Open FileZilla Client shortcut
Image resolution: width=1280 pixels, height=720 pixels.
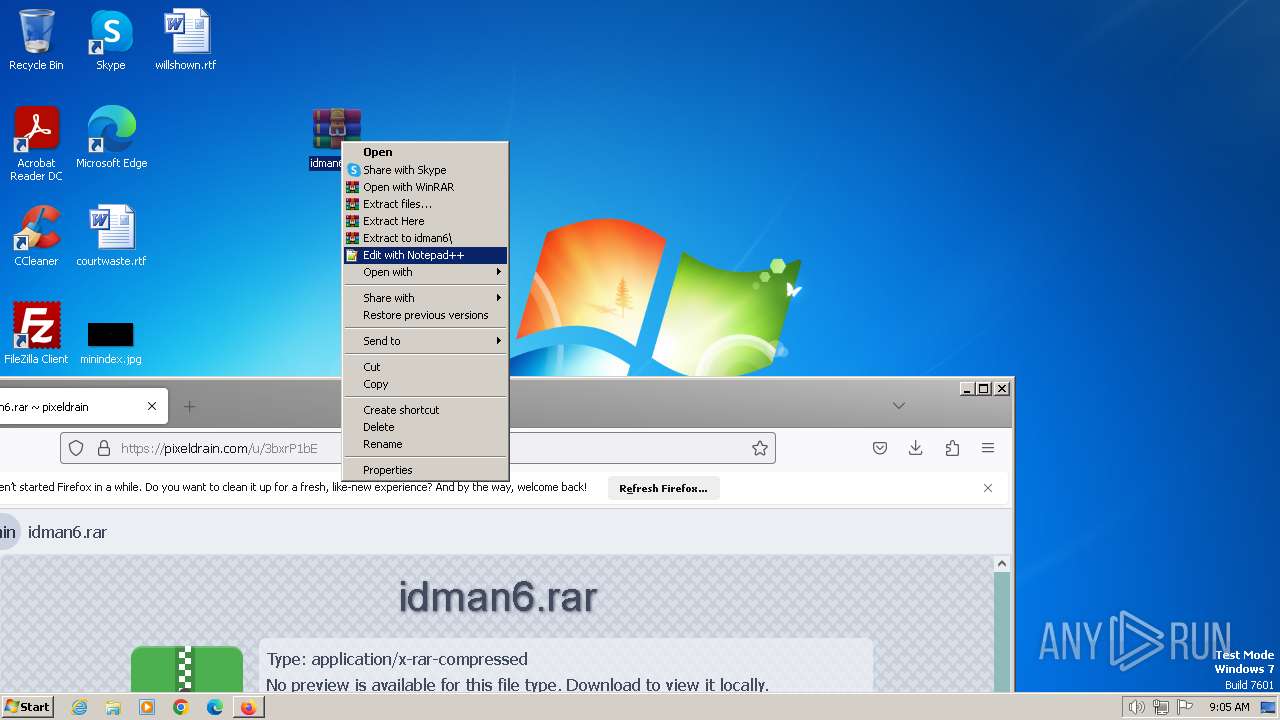click(x=36, y=333)
